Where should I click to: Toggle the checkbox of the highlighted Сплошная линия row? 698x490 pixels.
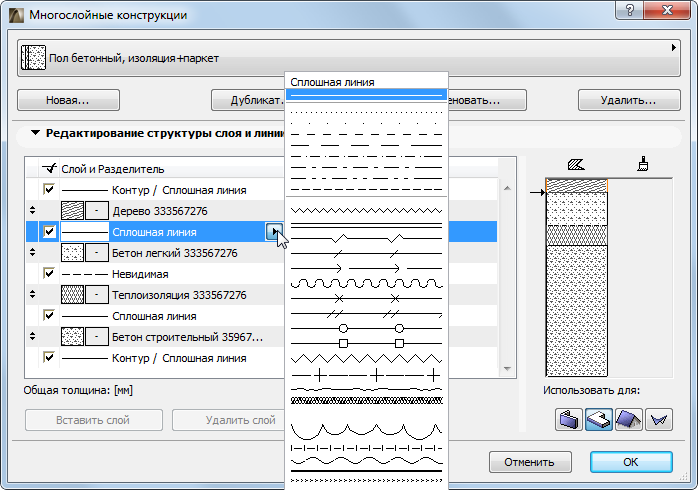click(49, 231)
